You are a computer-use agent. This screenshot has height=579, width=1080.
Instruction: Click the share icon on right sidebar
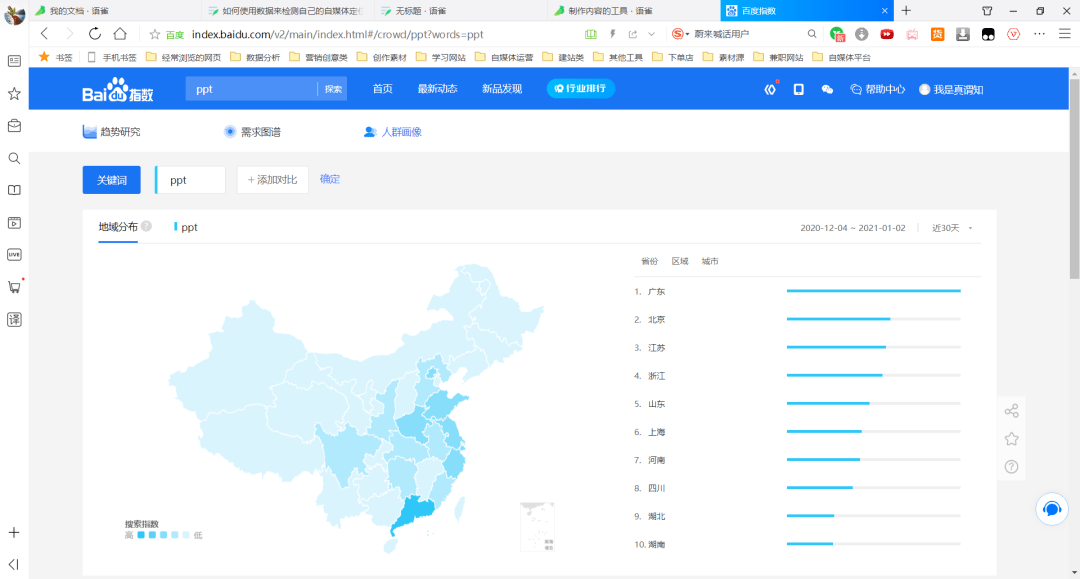tap(1011, 411)
